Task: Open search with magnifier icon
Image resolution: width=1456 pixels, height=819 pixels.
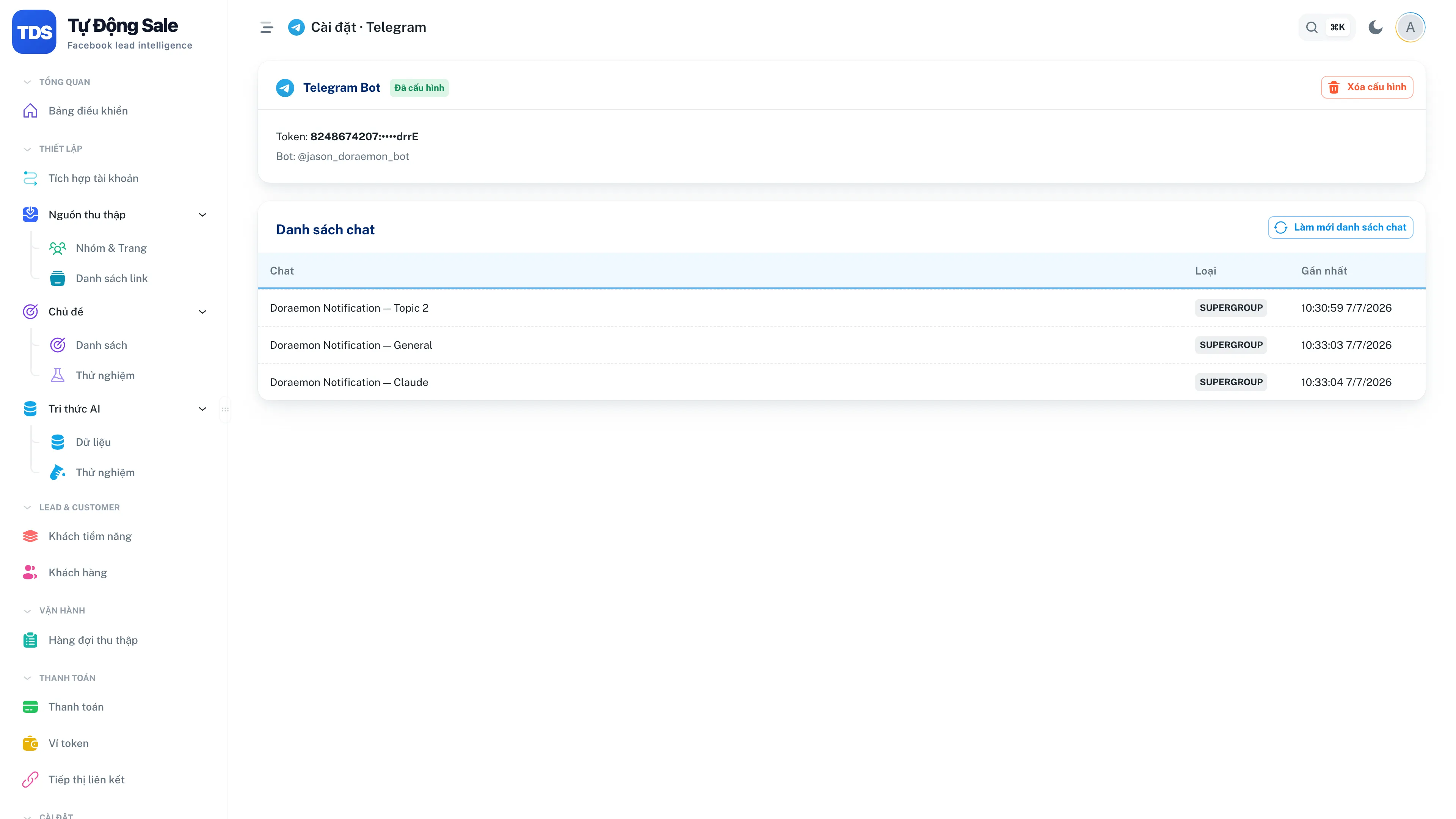Action: pyautogui.click(x=1312, y=27)
